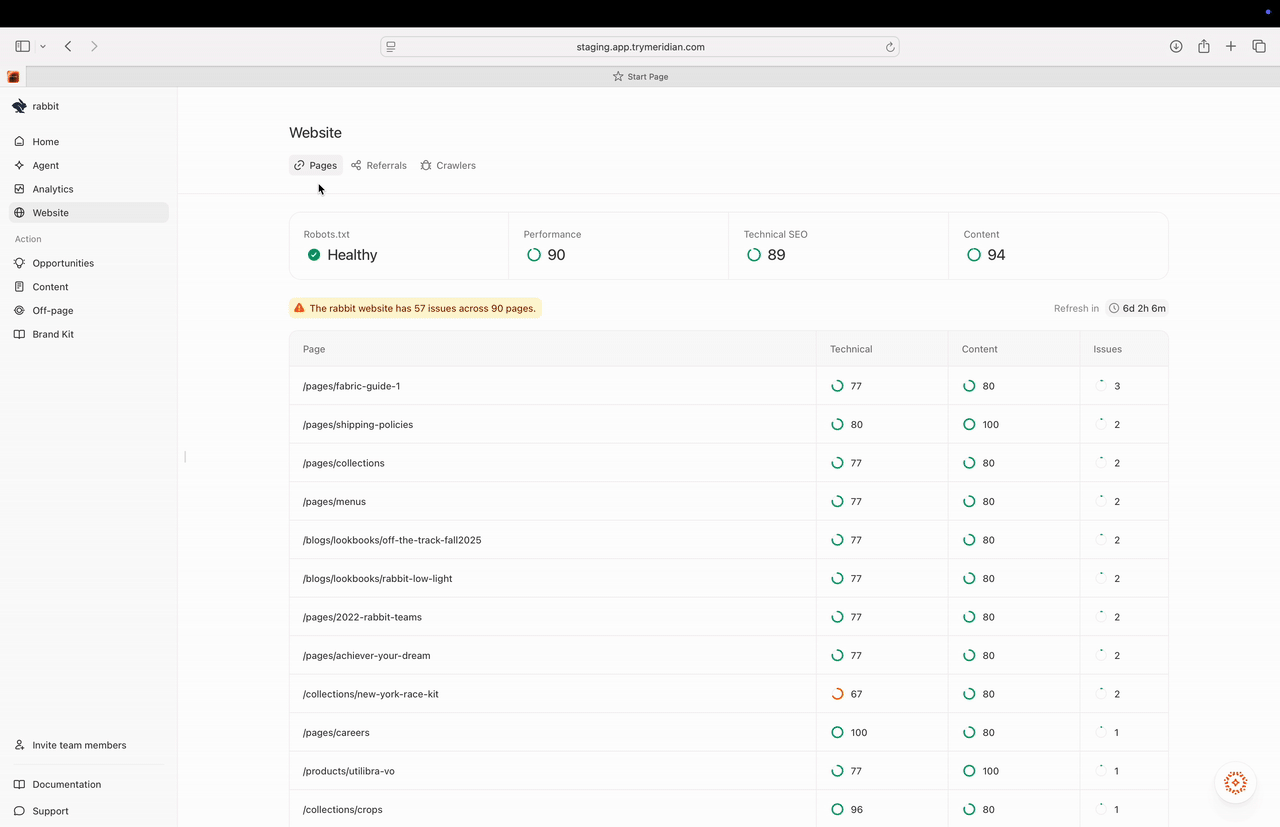
Task: Go back with the browser back arrow
Action: tap(68, 46)
